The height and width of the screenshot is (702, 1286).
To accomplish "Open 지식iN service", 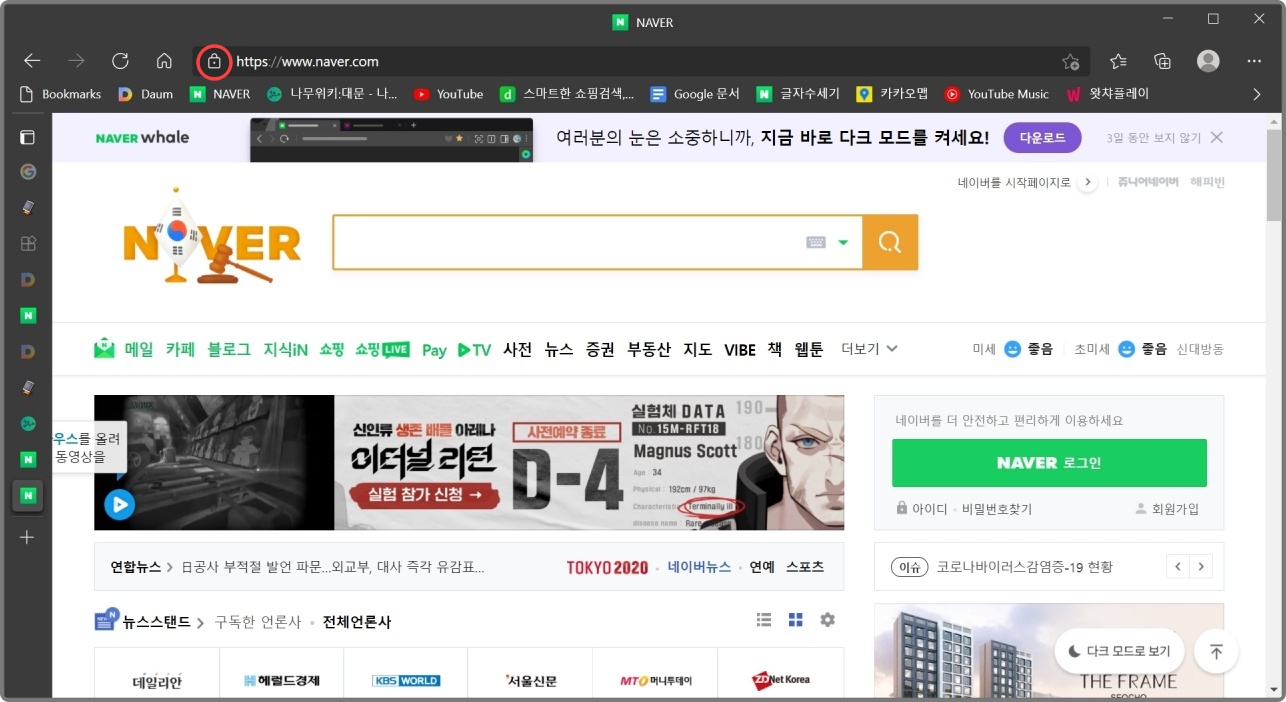I will [285, 349].
